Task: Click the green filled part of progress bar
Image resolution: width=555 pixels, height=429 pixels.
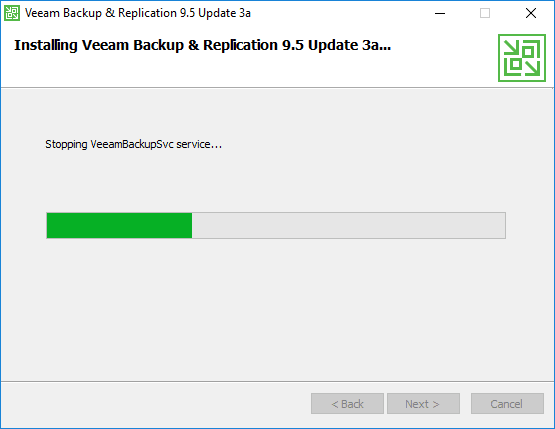Action: click(x=119, y=225)
